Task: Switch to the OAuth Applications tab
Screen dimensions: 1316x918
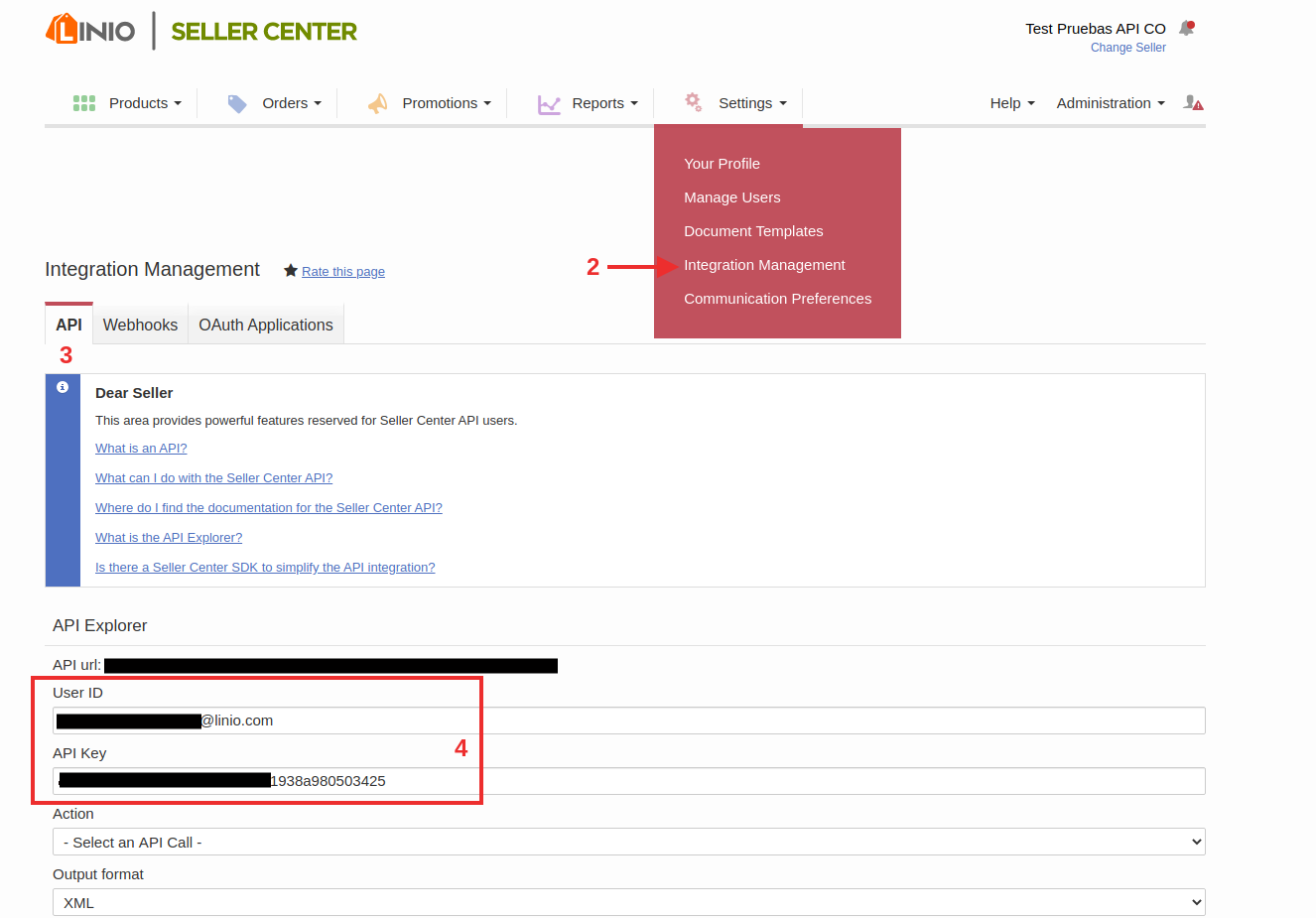Action: (266, 325)
